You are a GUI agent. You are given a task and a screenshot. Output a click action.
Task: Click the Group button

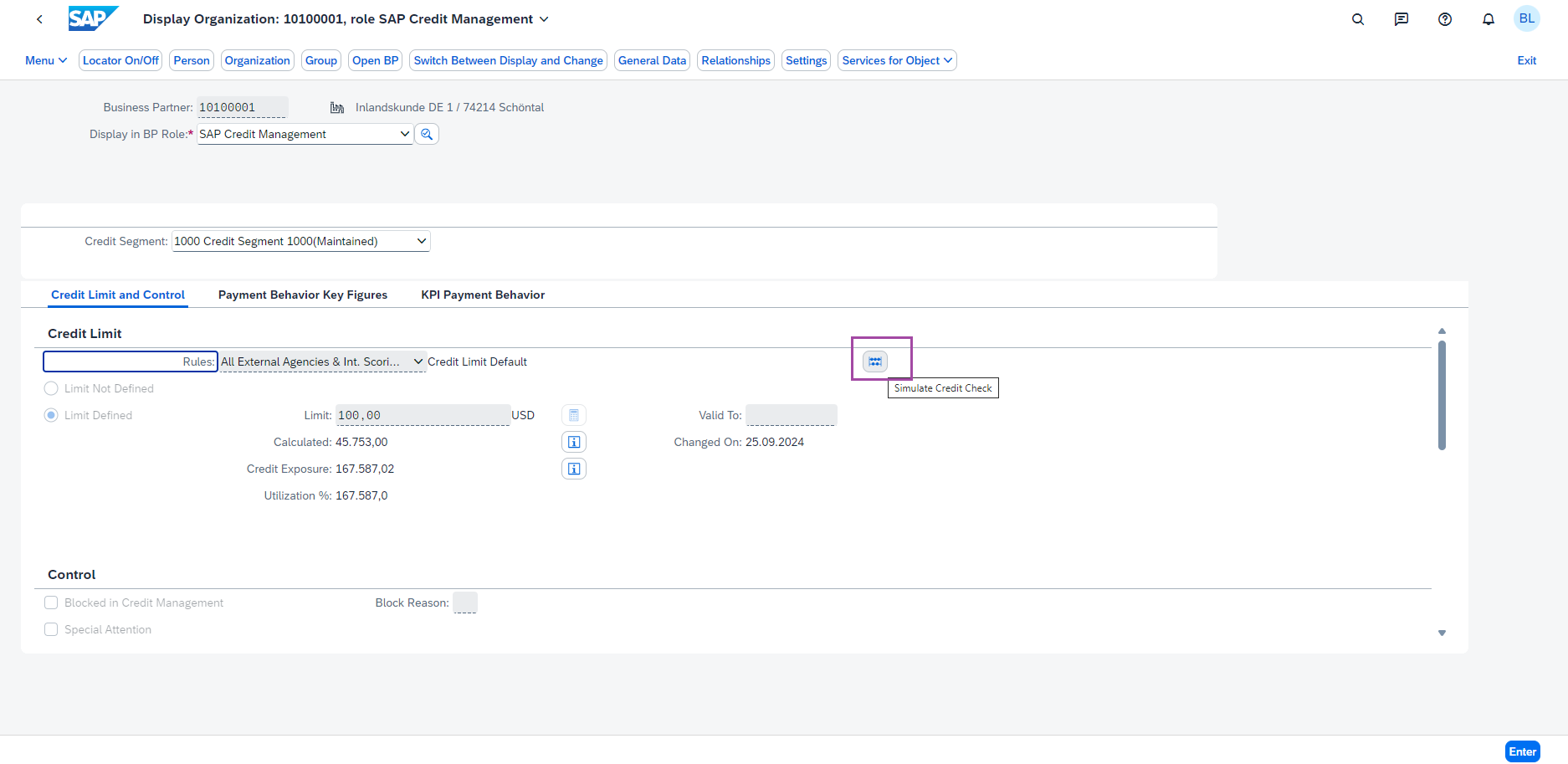click(321, 60)
